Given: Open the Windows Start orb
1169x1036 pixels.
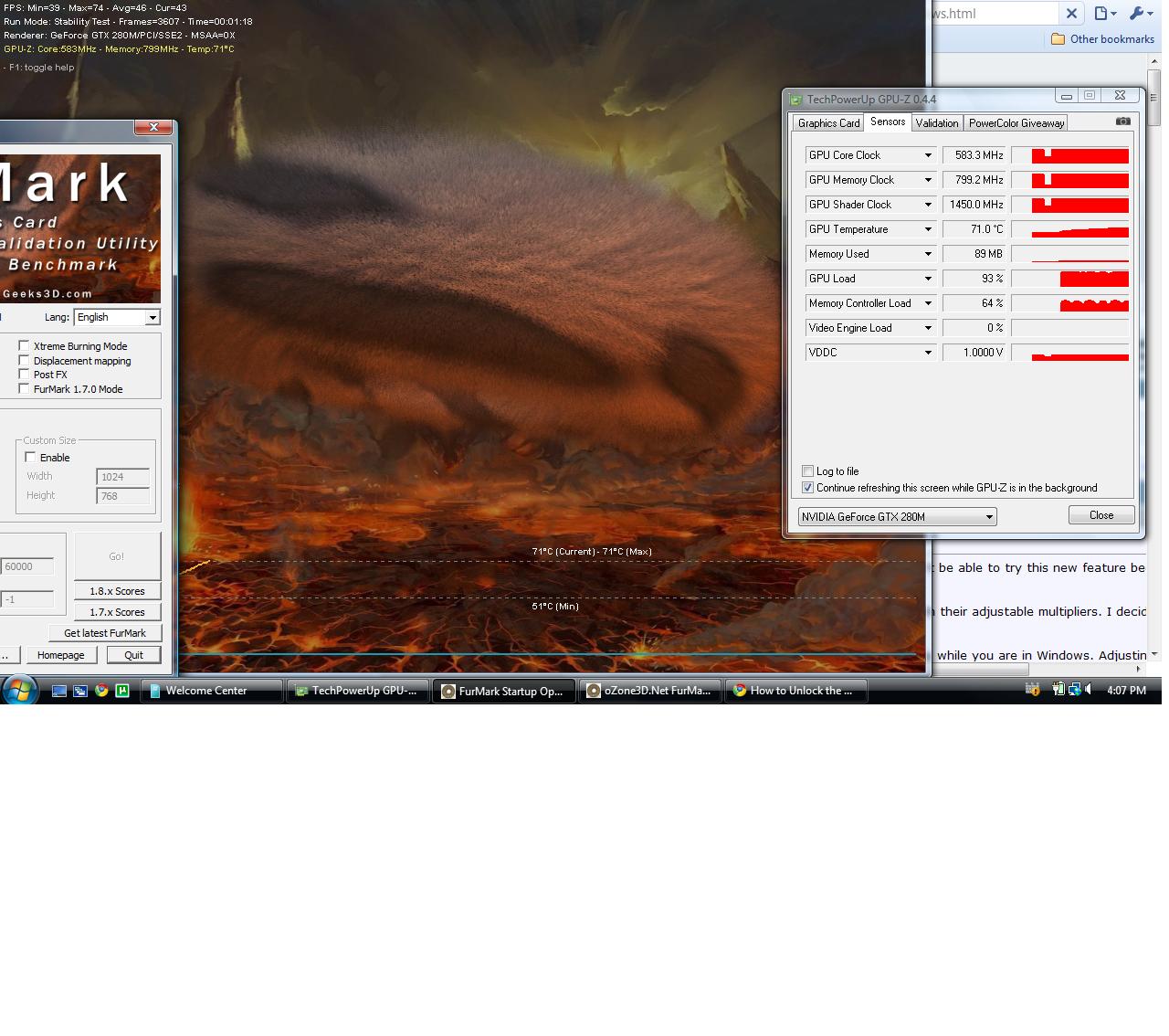Looking at the screenshot, I should click(x=19, y=690).
